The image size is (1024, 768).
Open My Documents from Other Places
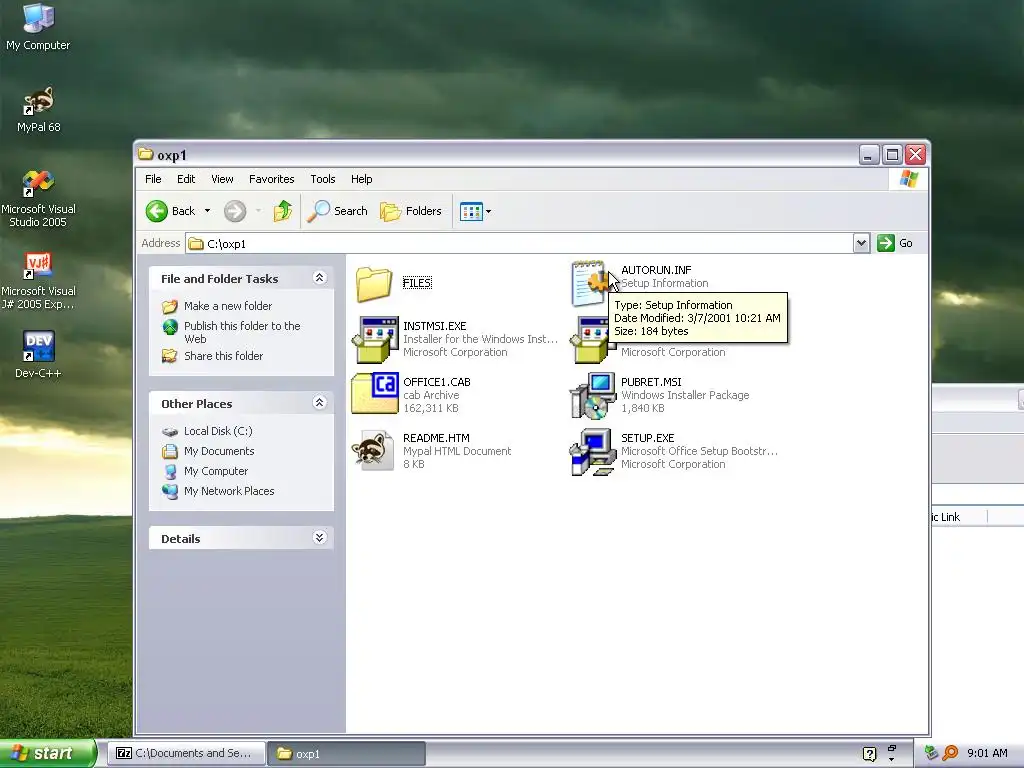click(x=219, y=451)
